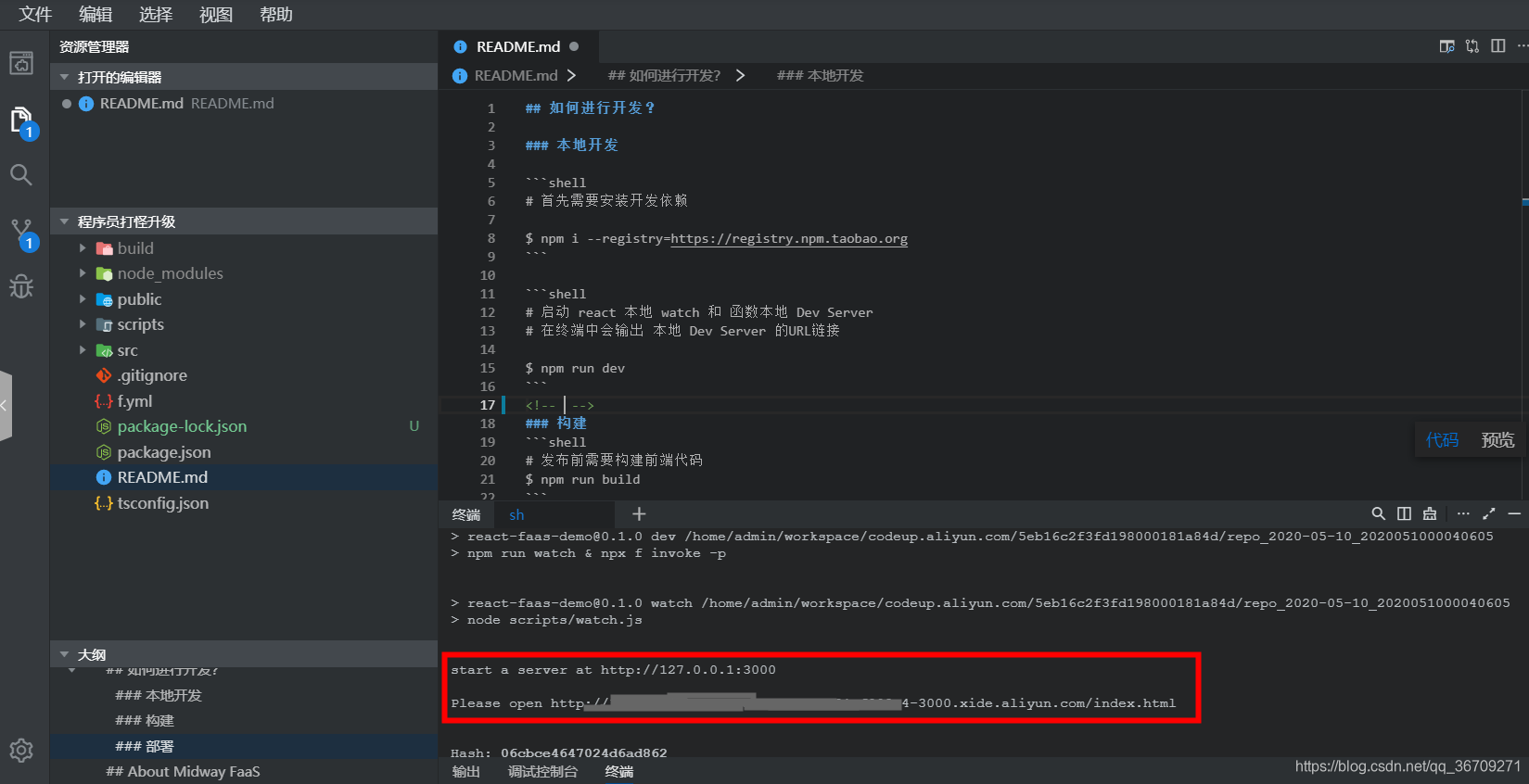Image resolution: width=1529 pixels, height=784 pixels.
Task: Add a new terminal with plus icon
Action: [x=639, y=514]
